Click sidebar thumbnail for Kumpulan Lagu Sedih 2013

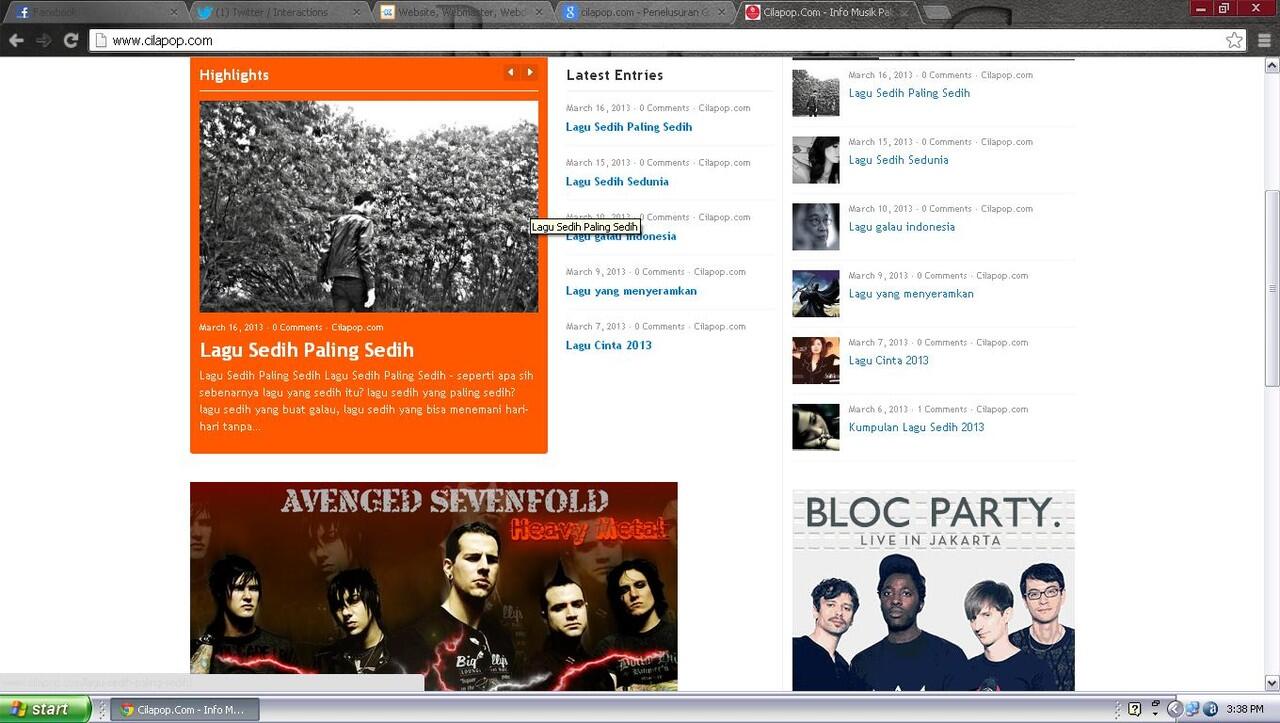click(x=816, y=427)
